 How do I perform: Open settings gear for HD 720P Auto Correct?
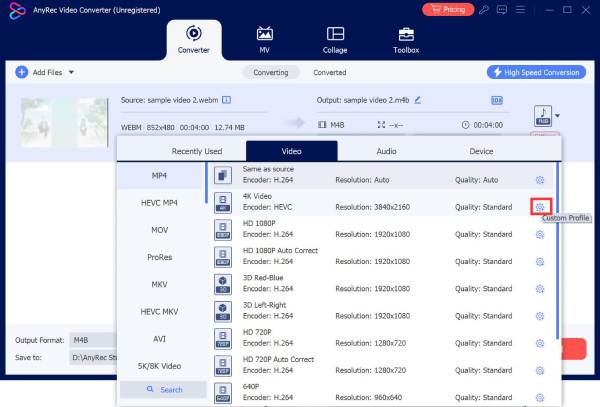pyautogui.click(x=540, y=370)
